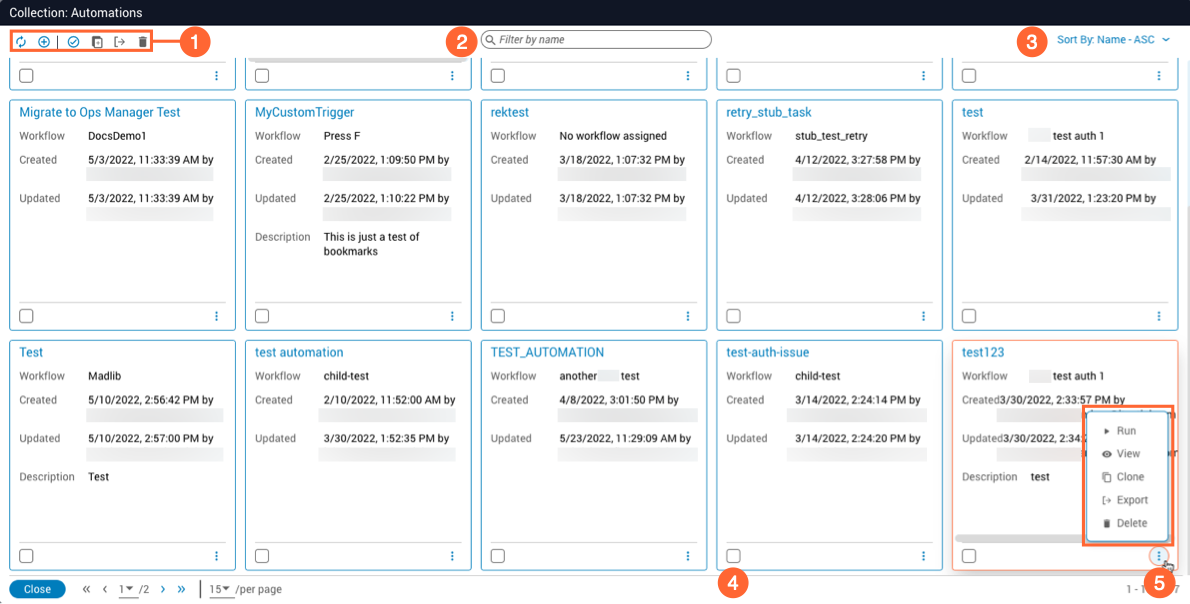Open the Migrate to Ops Manager Test link
The width and height of the screenshot is (1190, 604).
coord(99,112)
